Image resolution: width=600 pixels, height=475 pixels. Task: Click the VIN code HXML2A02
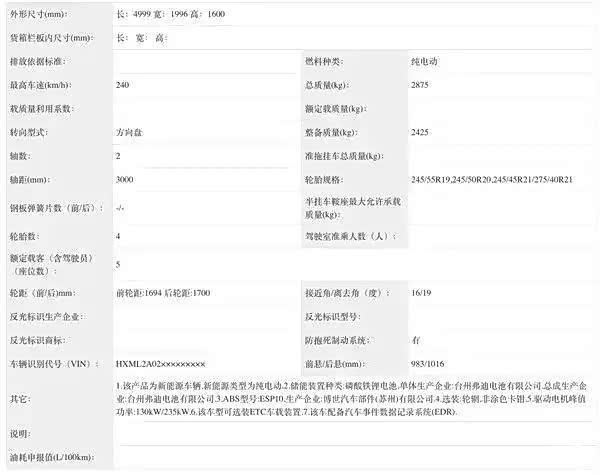(161, 364)
